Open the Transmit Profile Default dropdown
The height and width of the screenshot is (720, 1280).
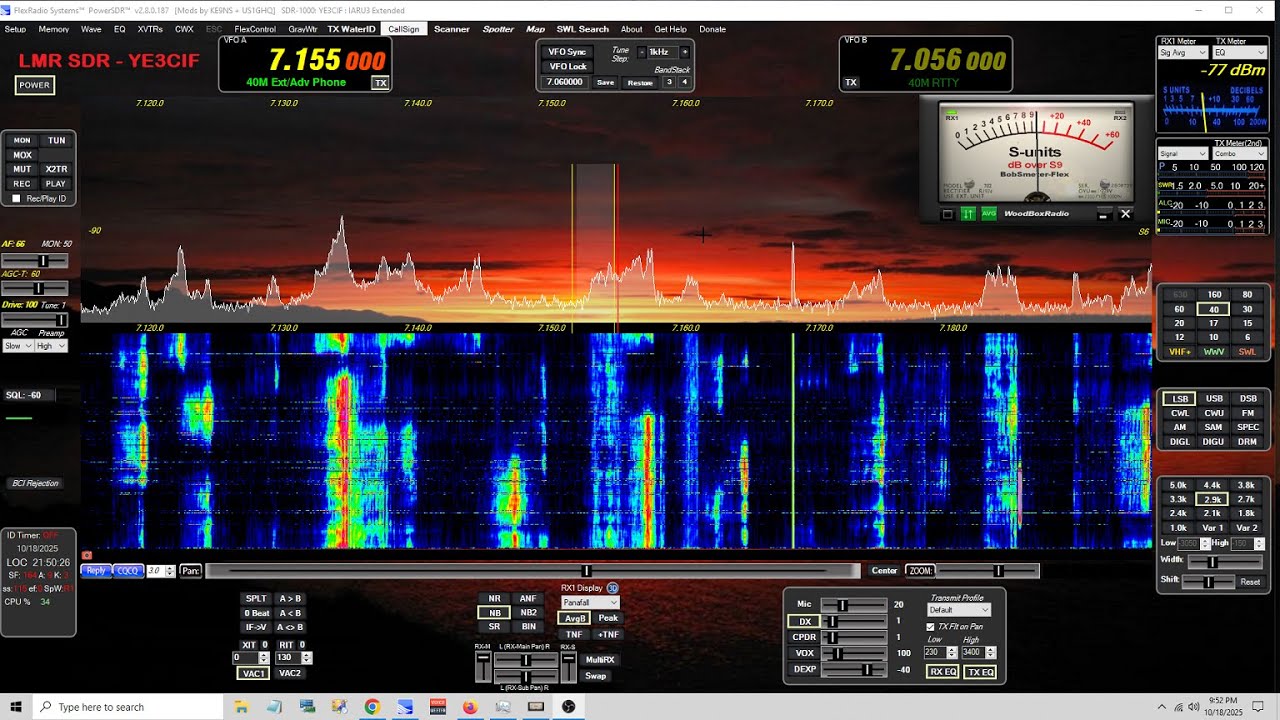click(x=958, y=610)
